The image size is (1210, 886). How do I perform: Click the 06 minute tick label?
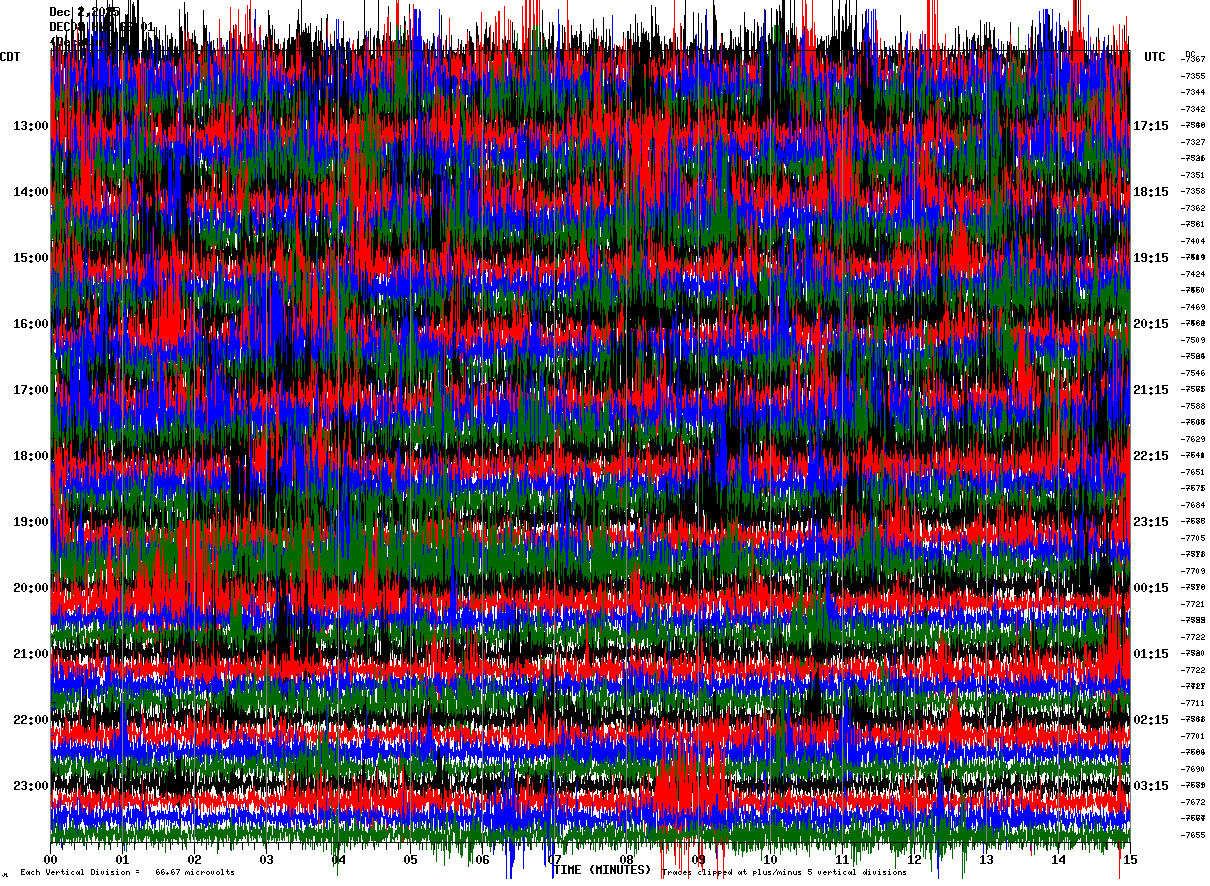483,859
